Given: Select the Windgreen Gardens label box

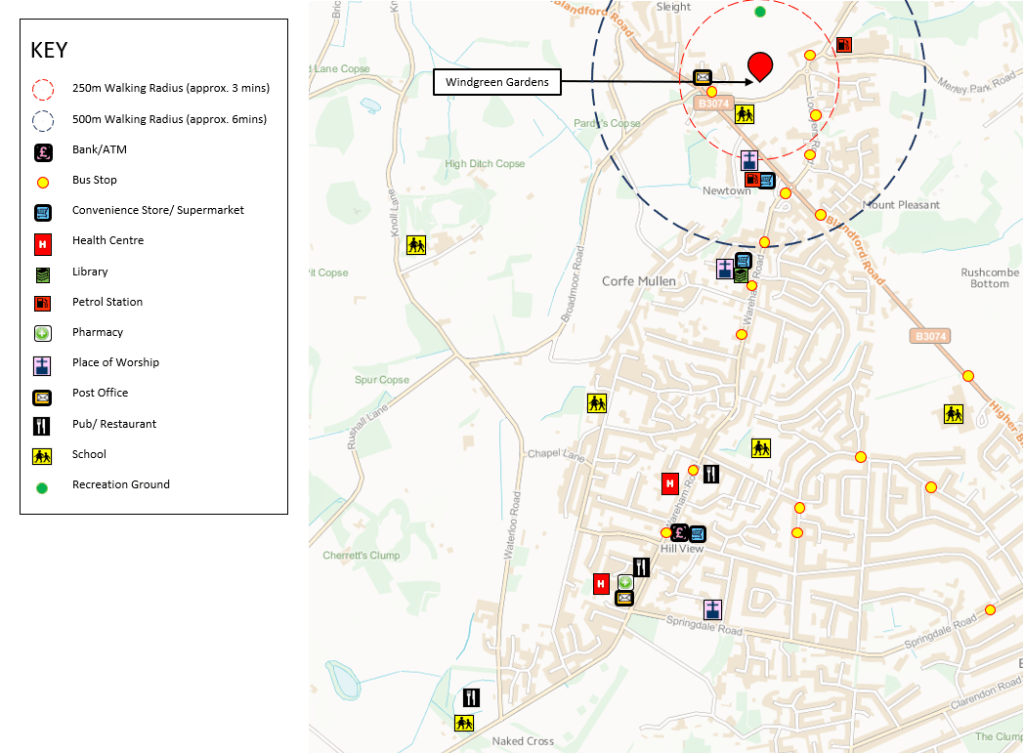Looking at the screenshot, I should pyautogui.click(x=497, y=83).
